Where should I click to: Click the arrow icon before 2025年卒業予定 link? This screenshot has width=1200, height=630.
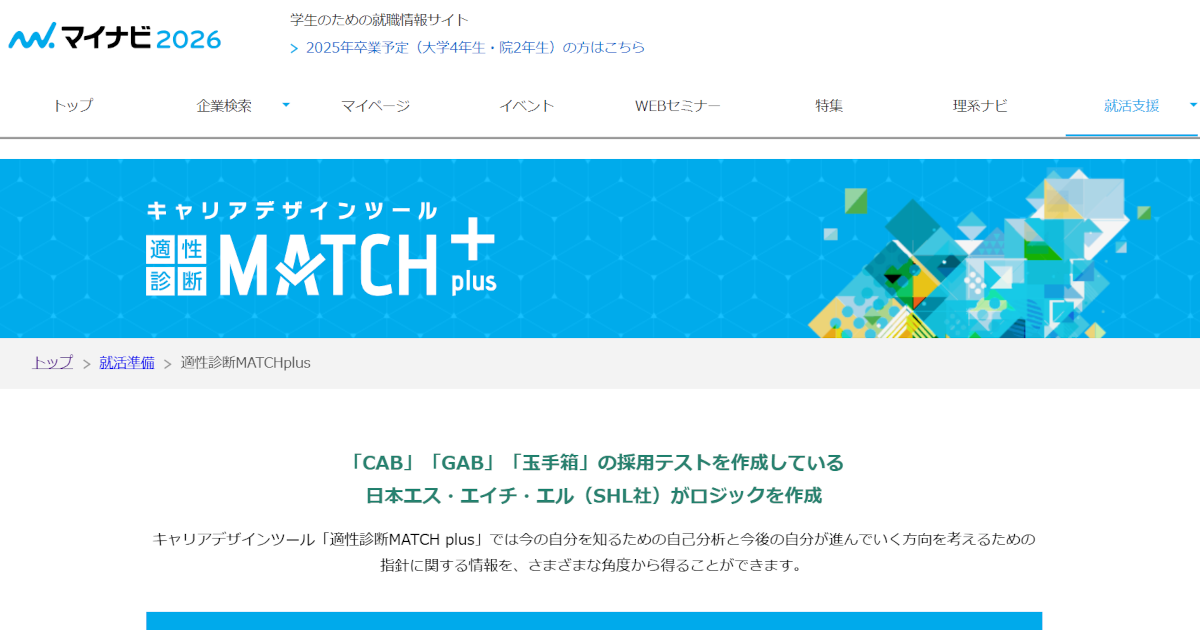tap(294, 48)
